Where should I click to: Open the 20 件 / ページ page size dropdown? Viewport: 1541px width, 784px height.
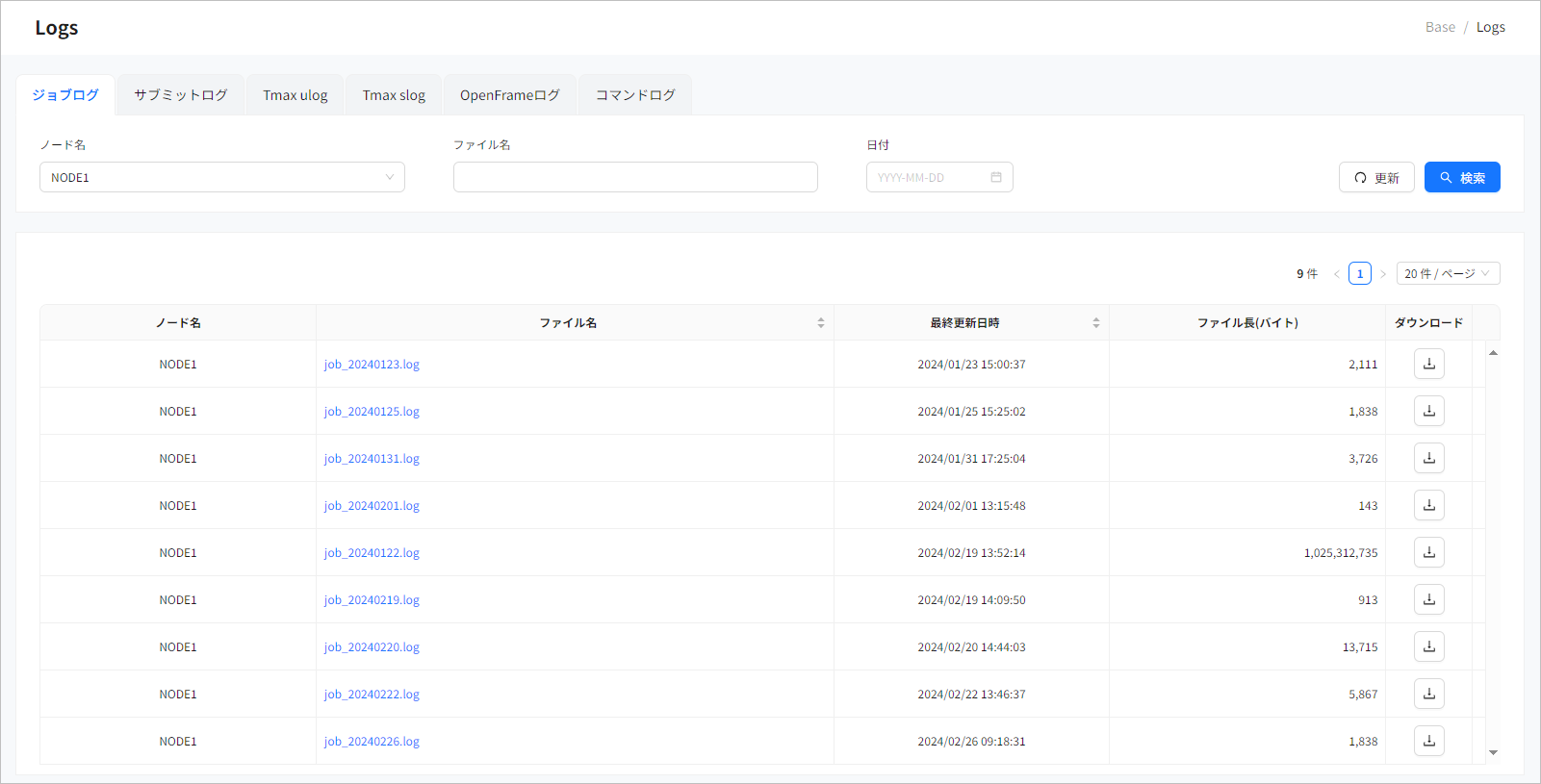pos(1447,274)
